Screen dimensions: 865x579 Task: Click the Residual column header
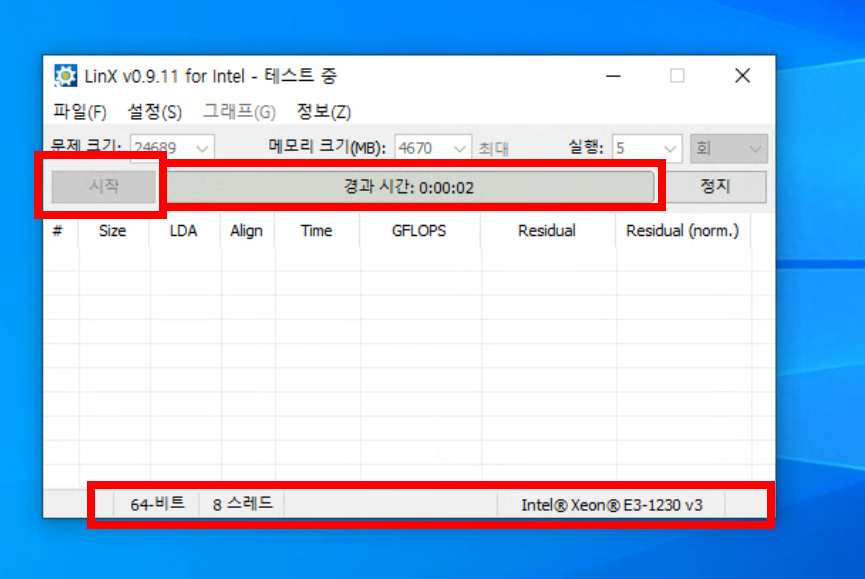click(x=547, y=230)
